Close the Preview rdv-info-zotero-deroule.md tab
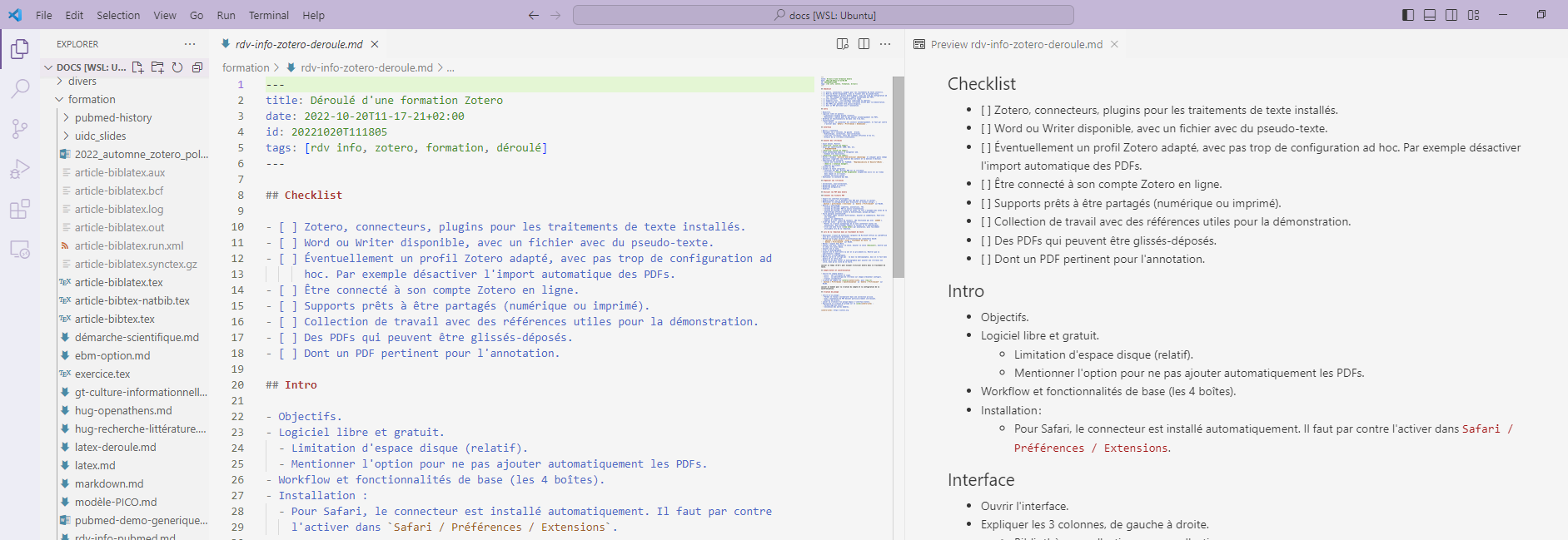Viewport: 1568px width, 540px height. click(1114, 44)
